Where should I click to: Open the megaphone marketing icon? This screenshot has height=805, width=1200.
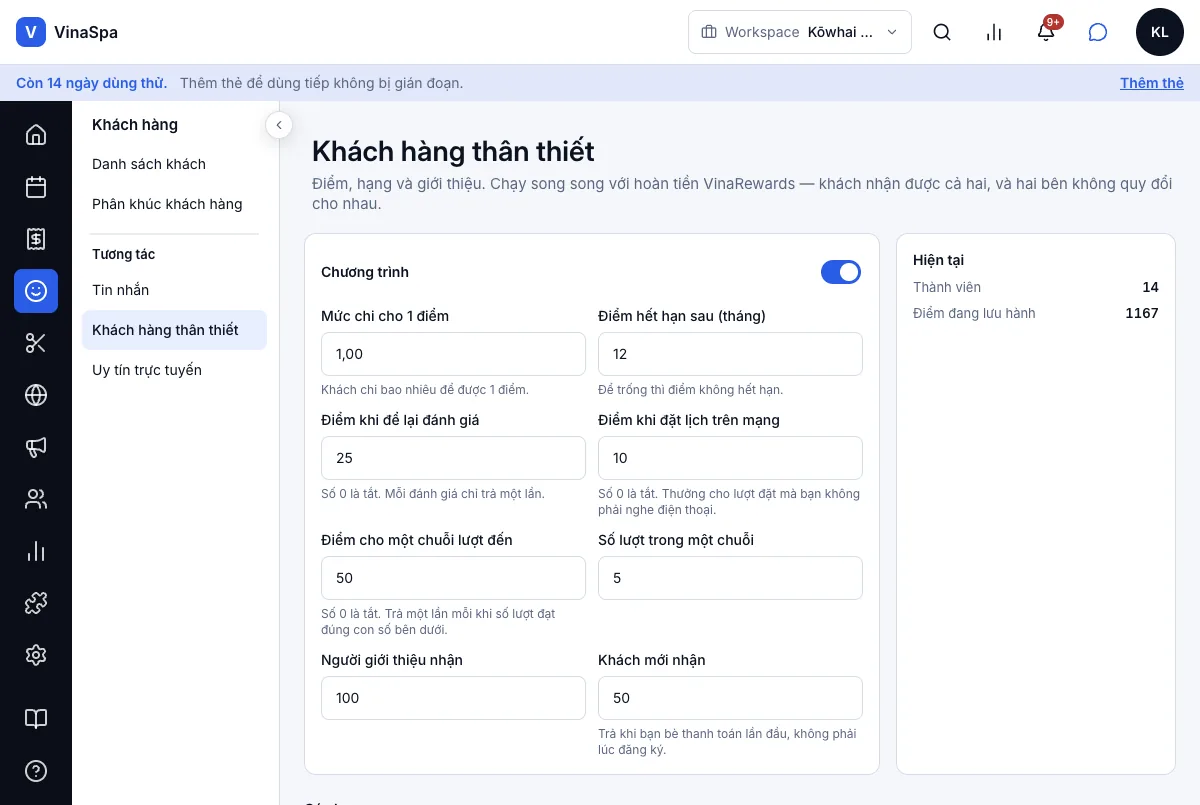[36, 447]
